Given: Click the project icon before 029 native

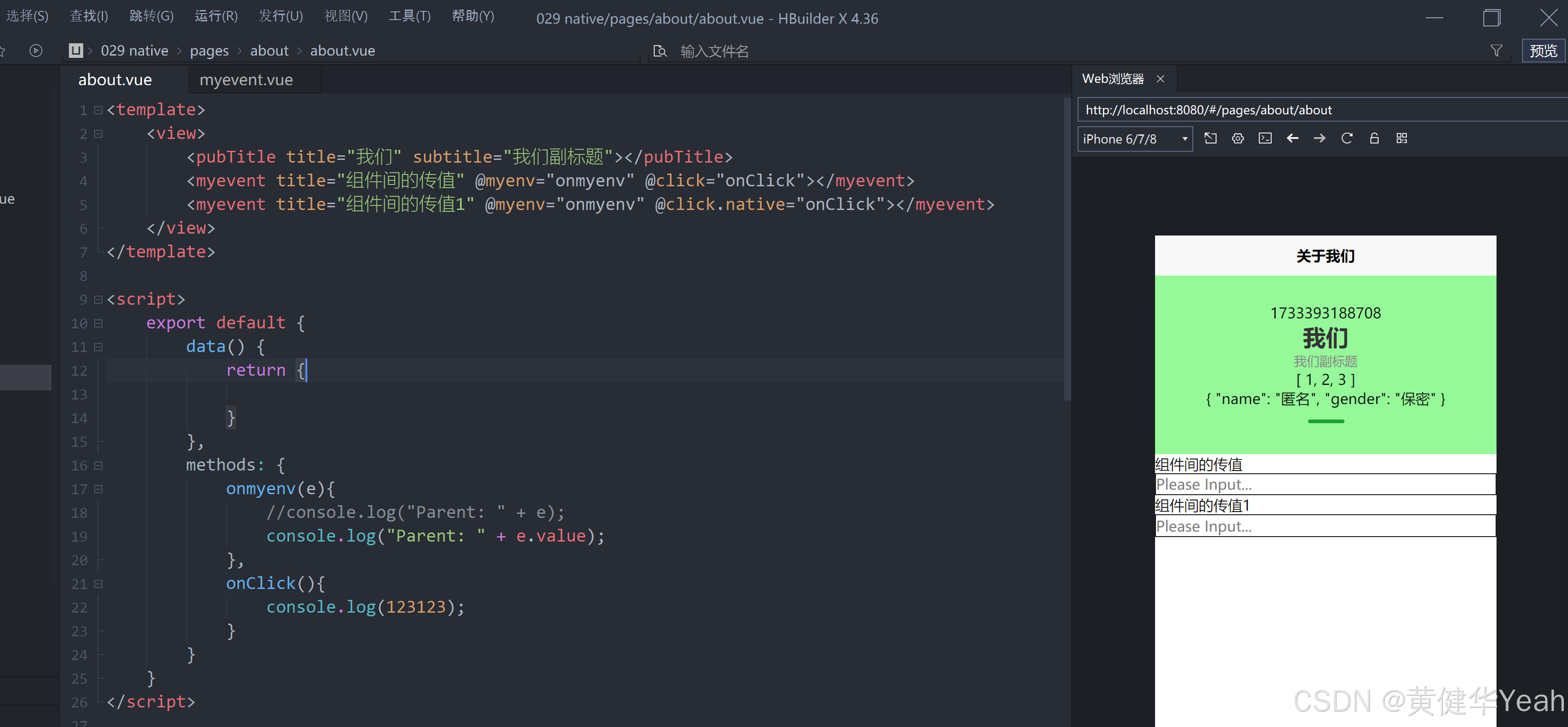Looking at the screenshot, I should point(76,51).
